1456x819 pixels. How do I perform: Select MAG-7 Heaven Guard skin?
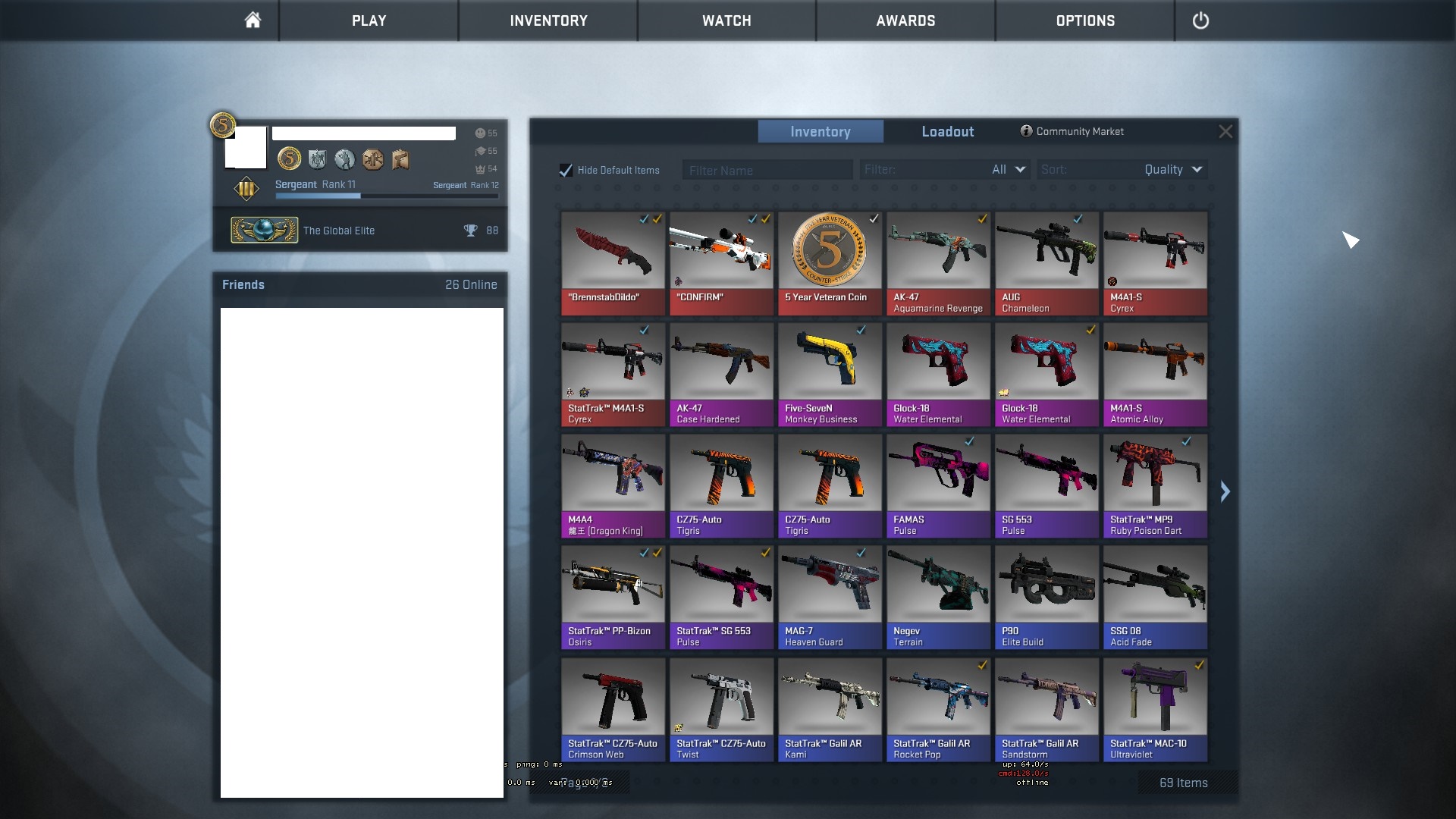[830, 598]
